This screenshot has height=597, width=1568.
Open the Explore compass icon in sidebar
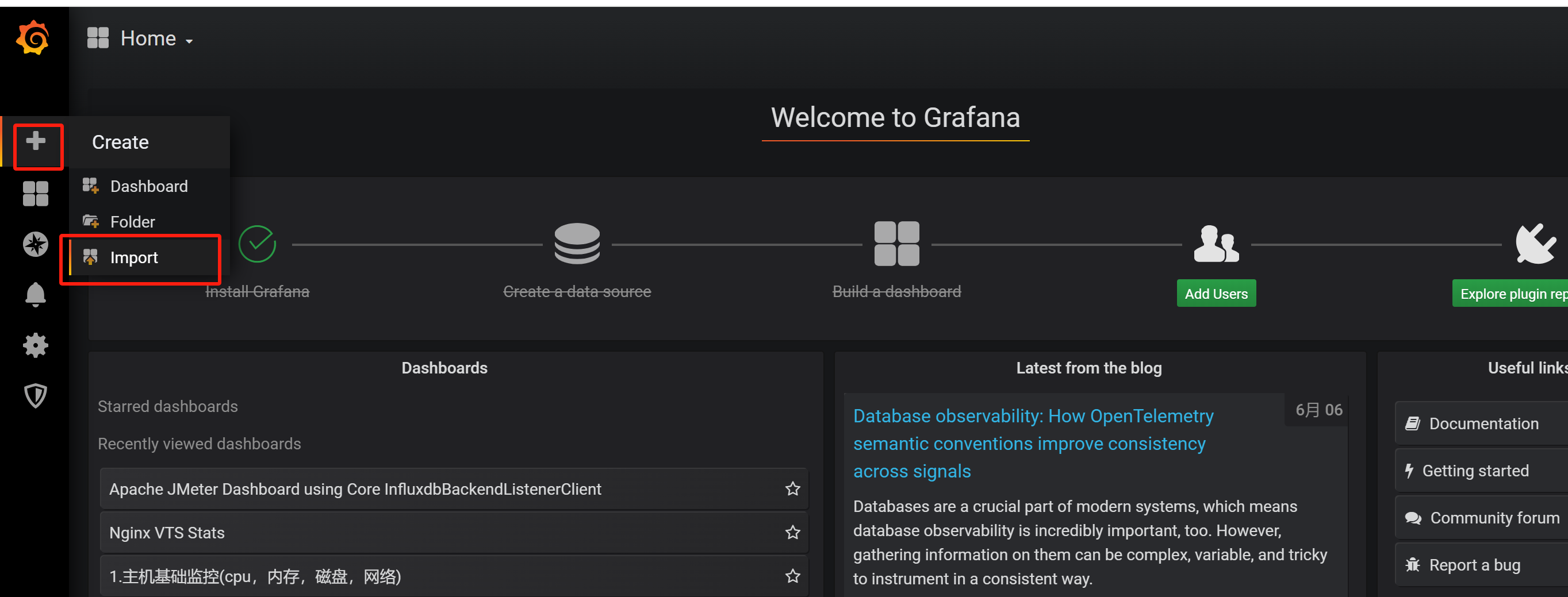pos(35,245)
